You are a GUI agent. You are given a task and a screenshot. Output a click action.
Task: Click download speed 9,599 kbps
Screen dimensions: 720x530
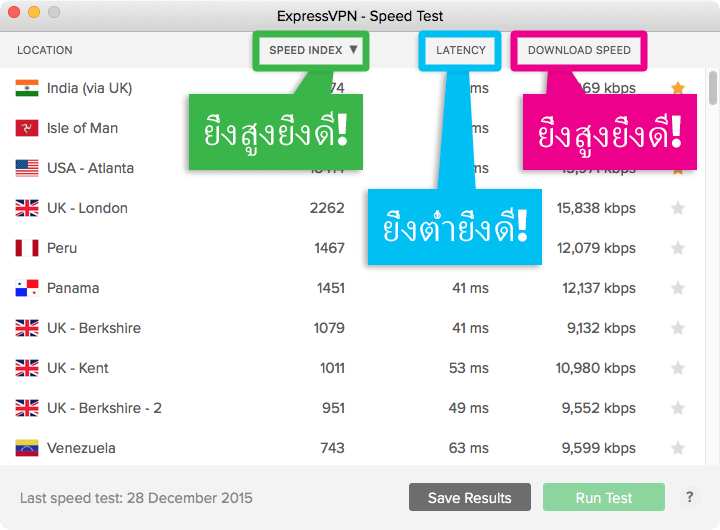point(598,448)
